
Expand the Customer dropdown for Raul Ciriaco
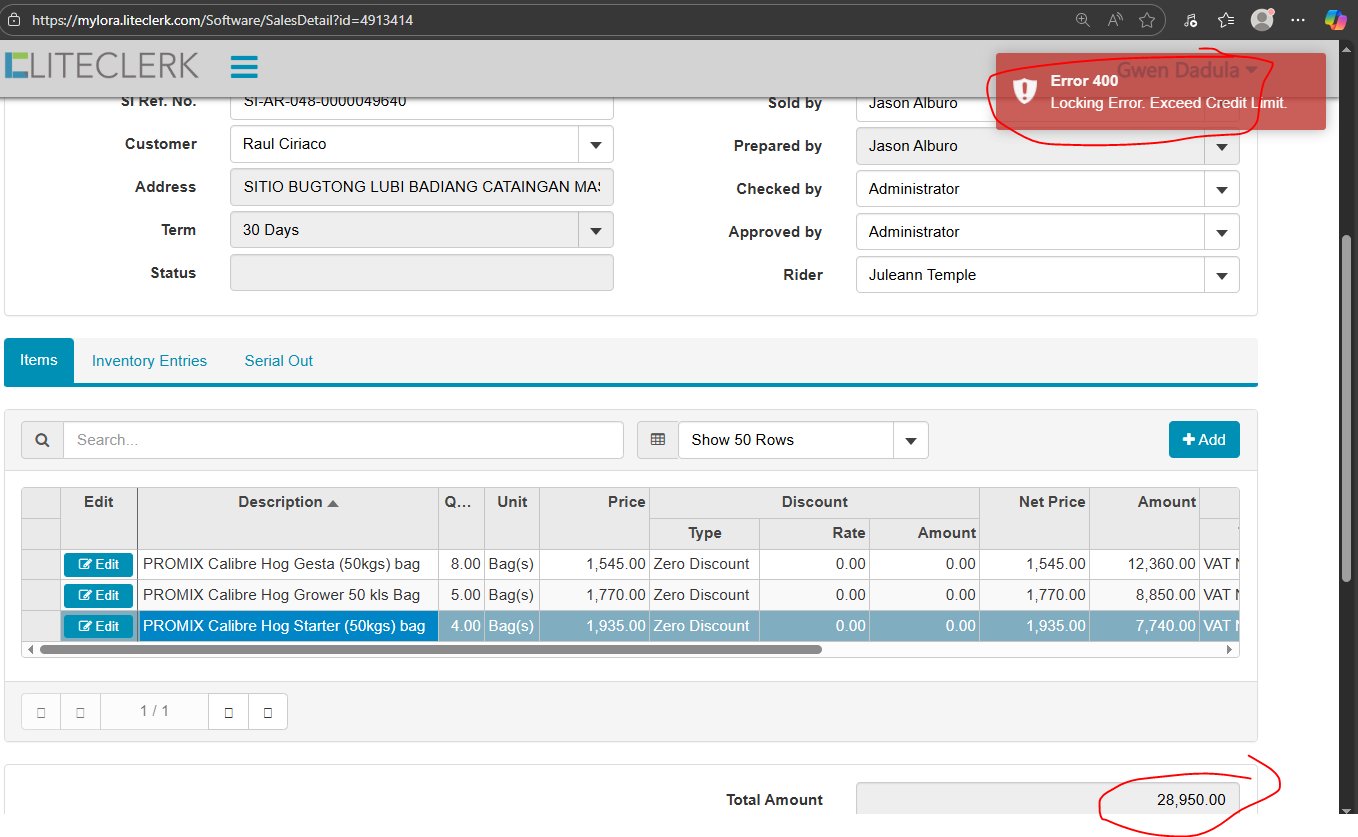pyautogui.click(x=596, y=144)
